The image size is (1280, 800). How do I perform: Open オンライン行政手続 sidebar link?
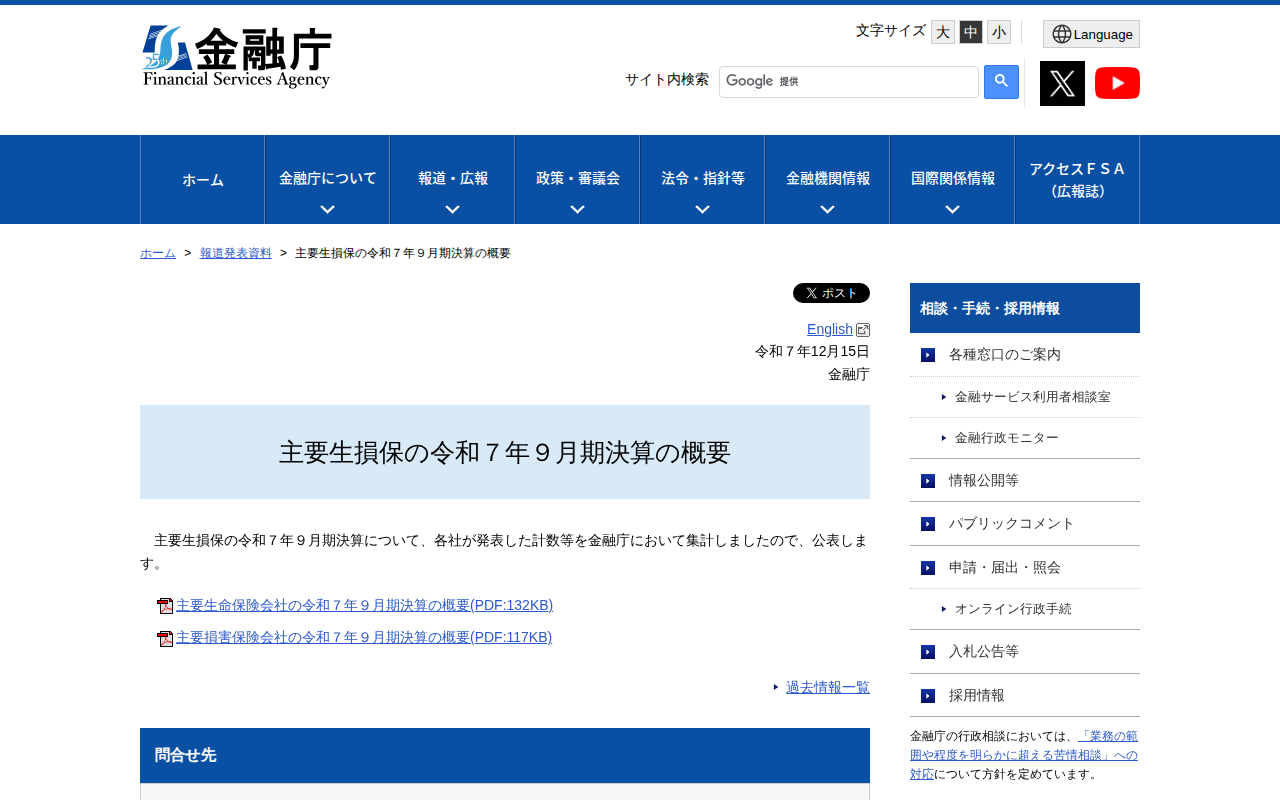coord(1013,609)
